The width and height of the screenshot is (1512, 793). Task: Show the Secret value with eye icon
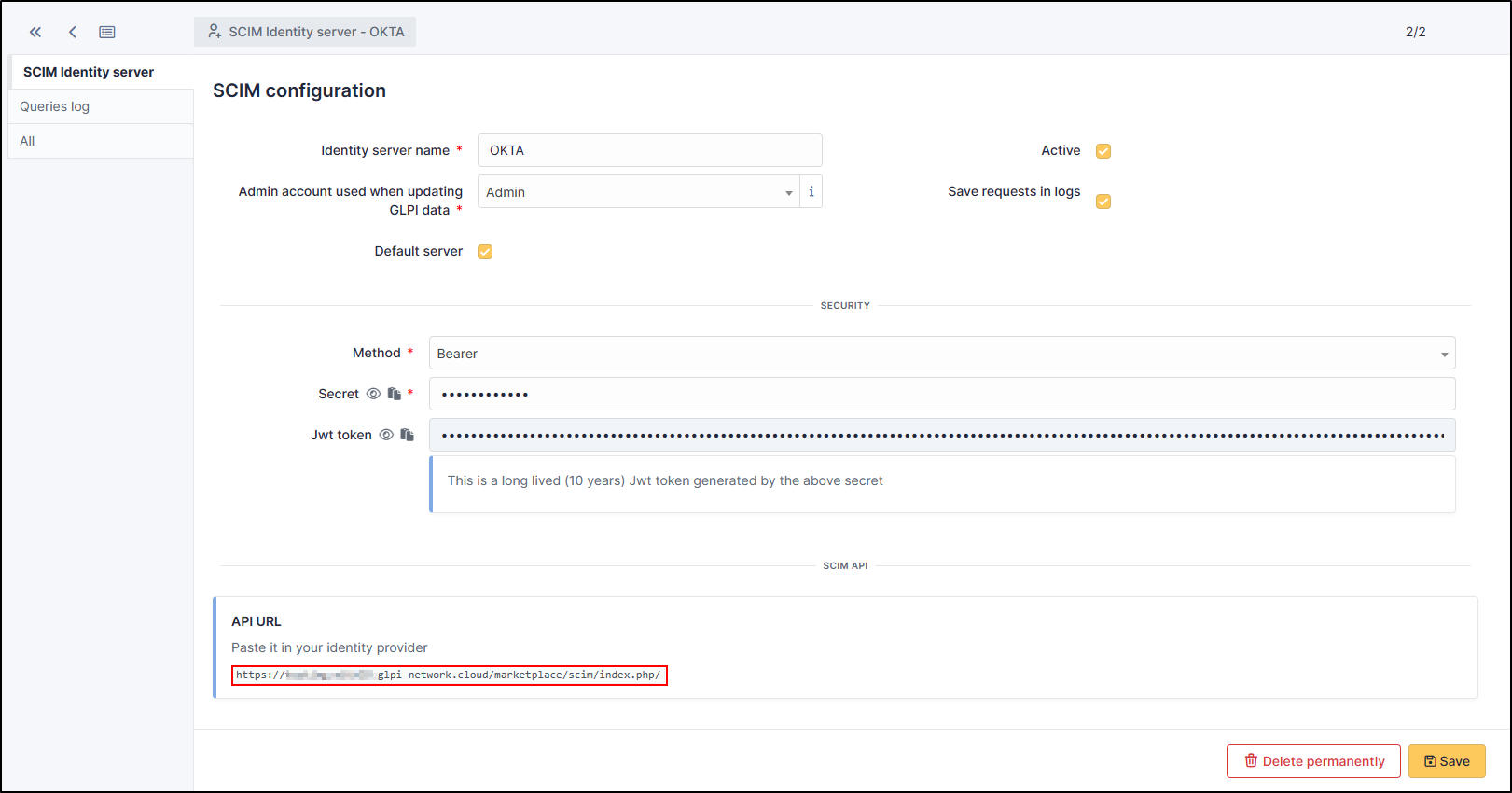pyautogui.click(x=373, y=394)
